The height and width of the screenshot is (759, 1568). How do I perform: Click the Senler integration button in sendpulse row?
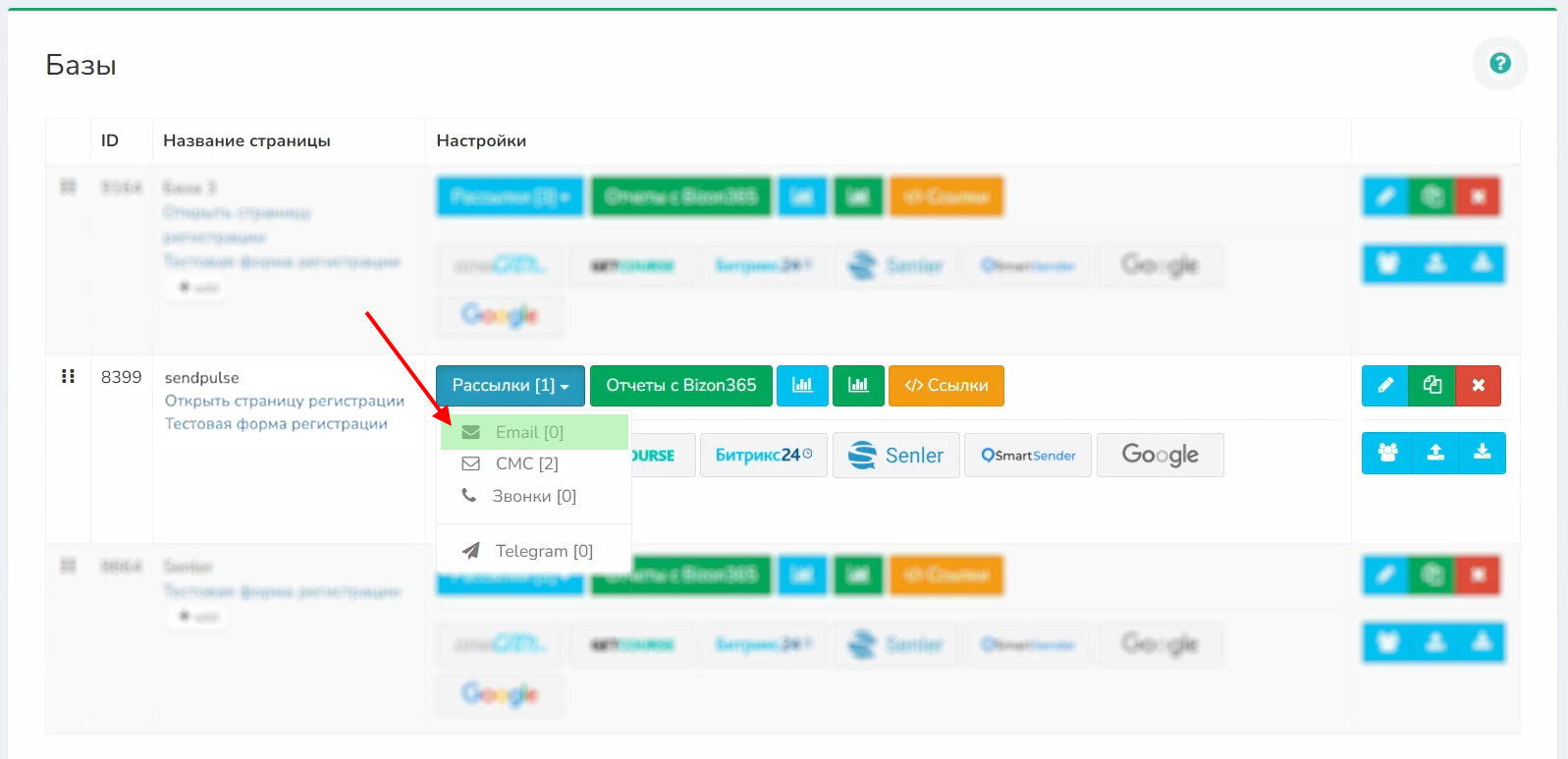click(x=895, y=456)
